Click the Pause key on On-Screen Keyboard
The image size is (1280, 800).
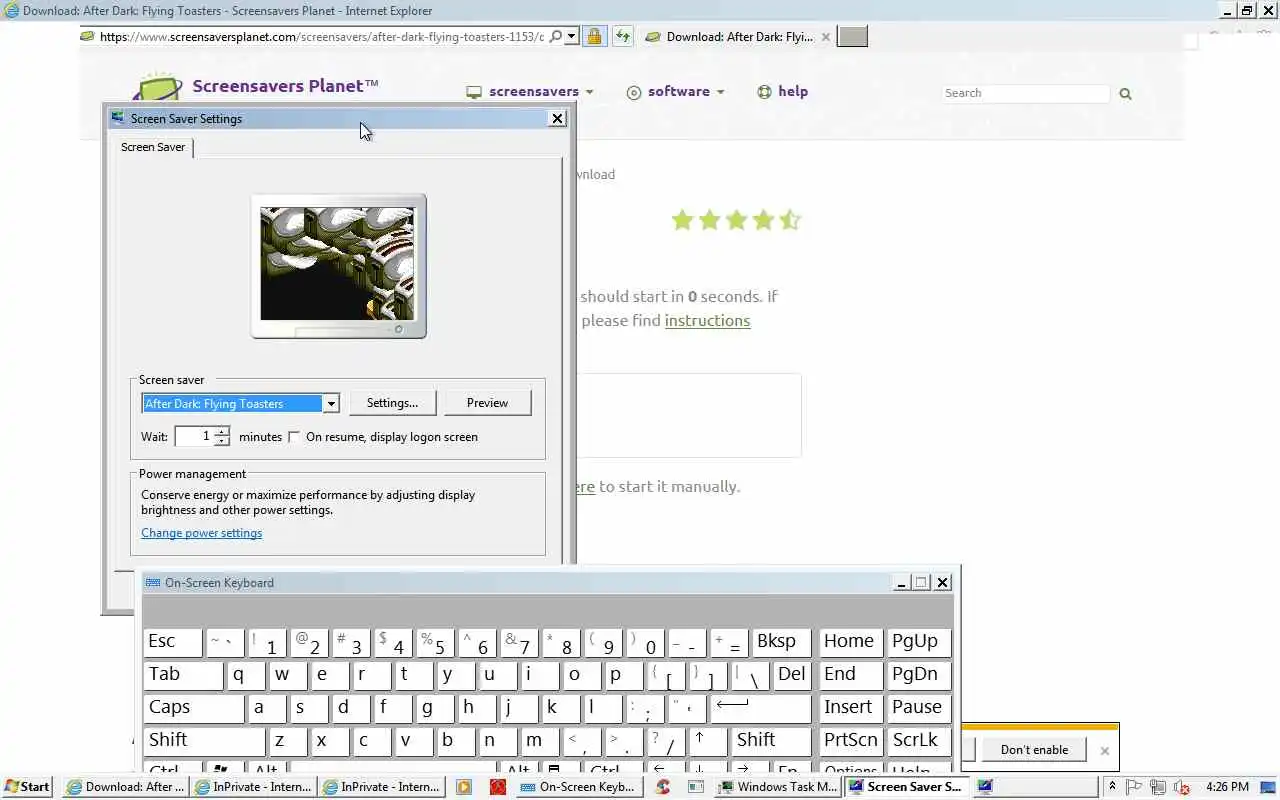tap(918, 708)
